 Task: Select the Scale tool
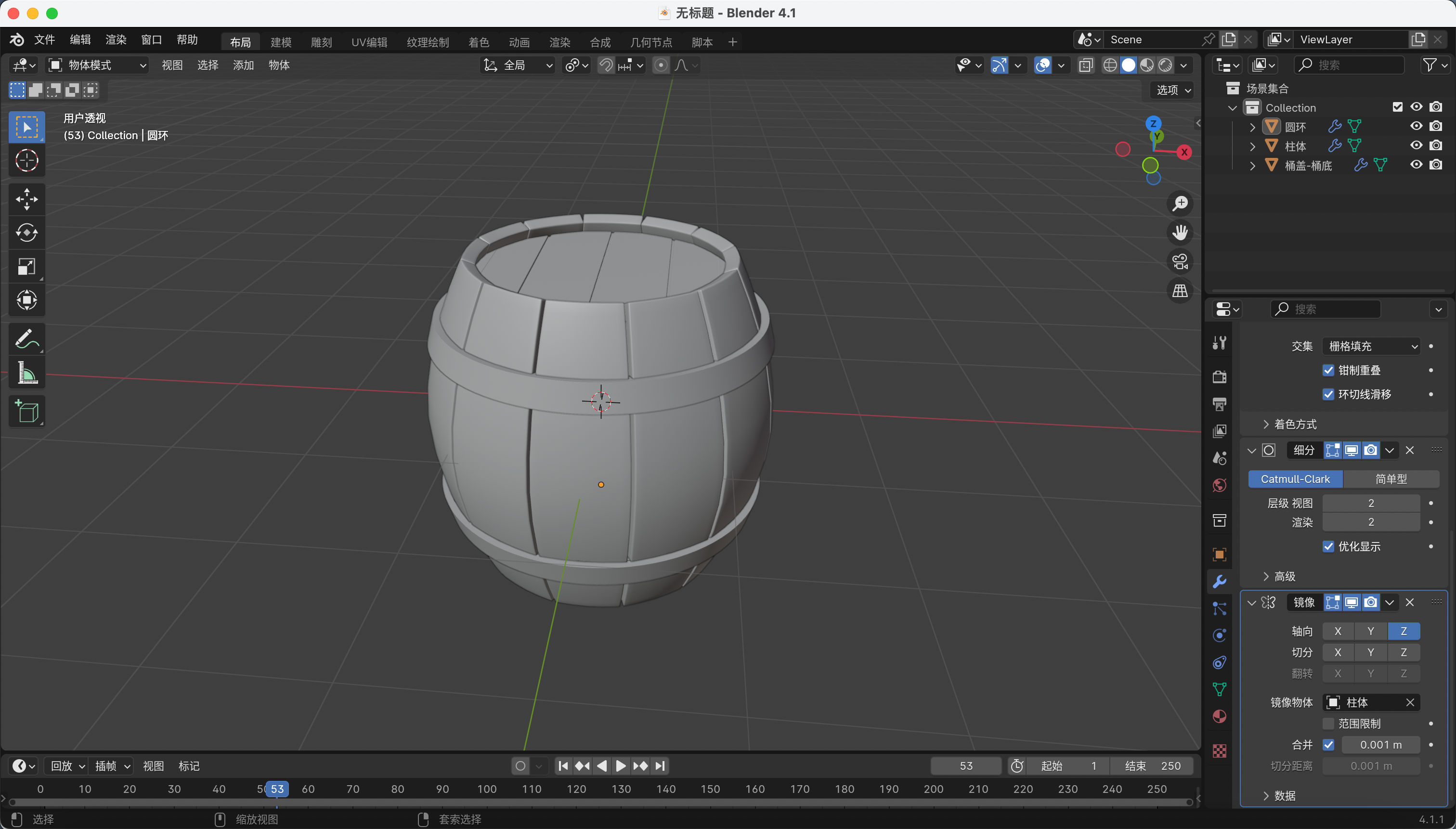click(x=27, y=267)
